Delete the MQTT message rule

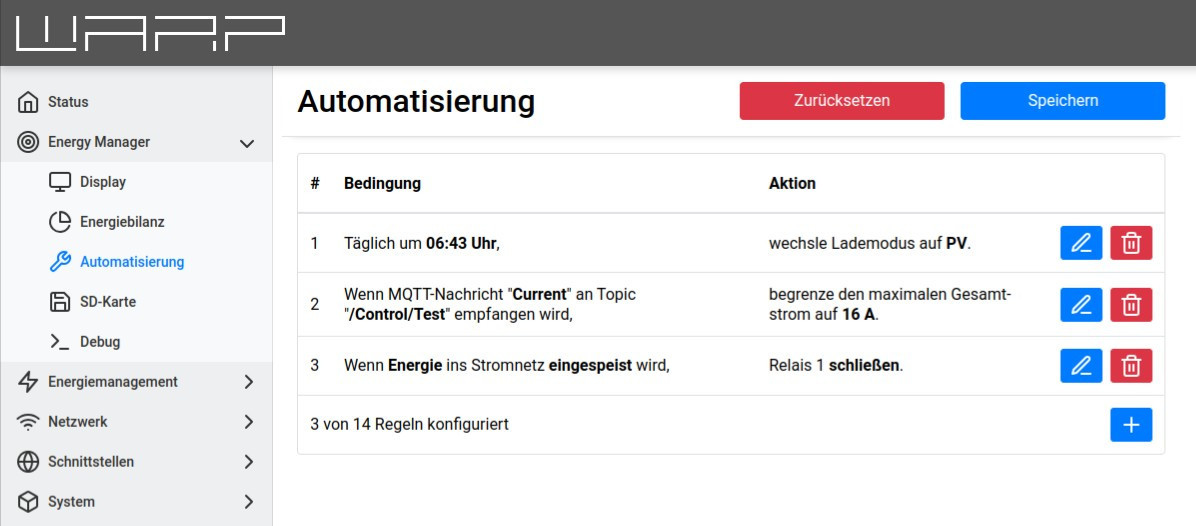click(x=1131, y=305)
